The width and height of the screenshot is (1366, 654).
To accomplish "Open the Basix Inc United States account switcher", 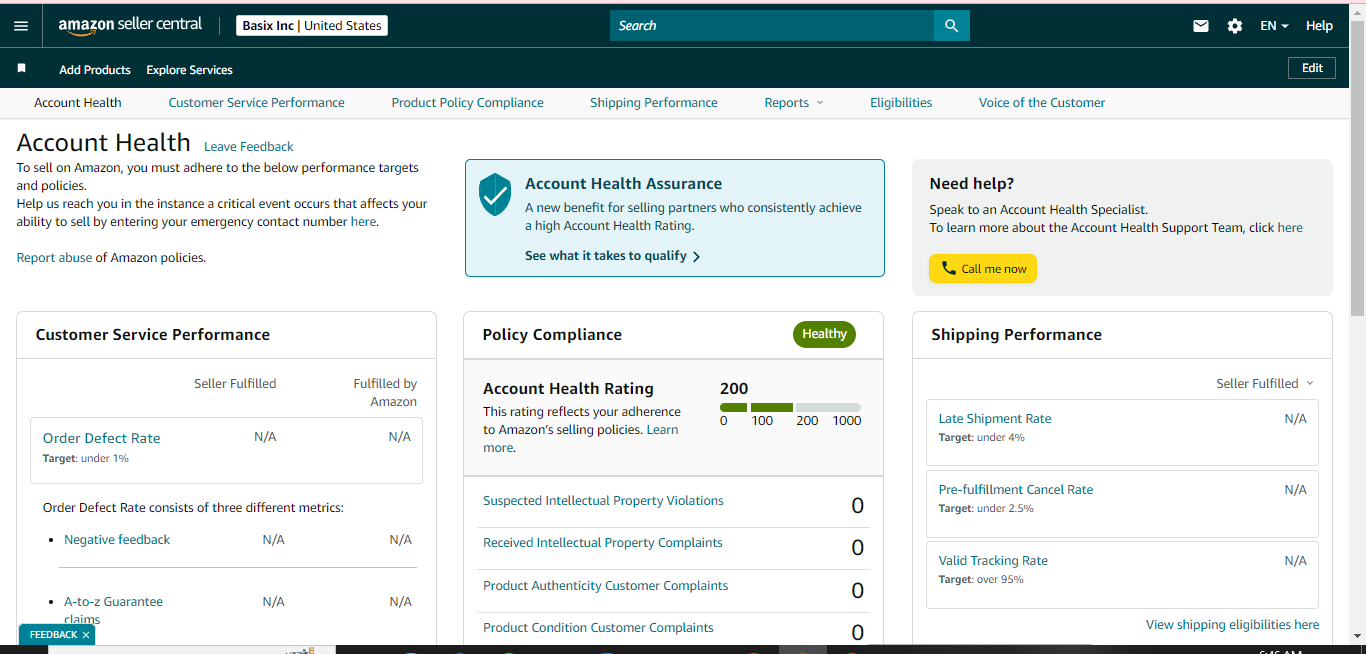I will [312, 26].
